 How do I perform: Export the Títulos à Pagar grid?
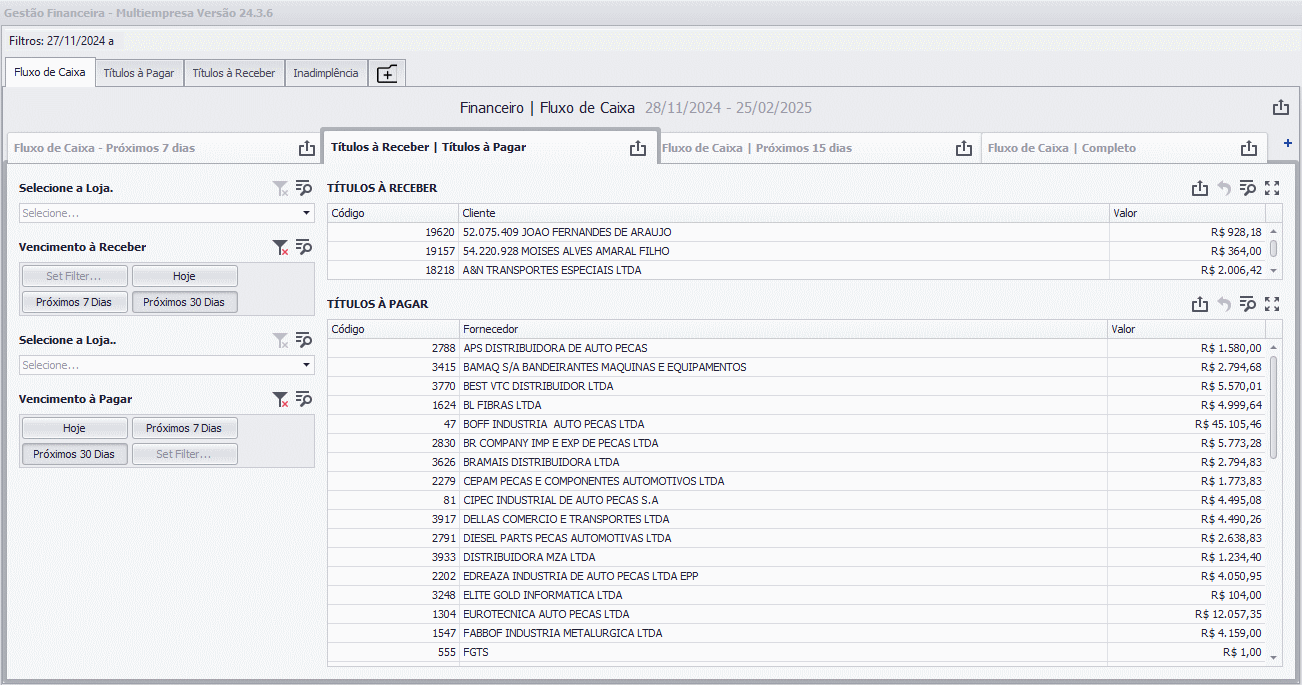click(x=1200, y=304)
